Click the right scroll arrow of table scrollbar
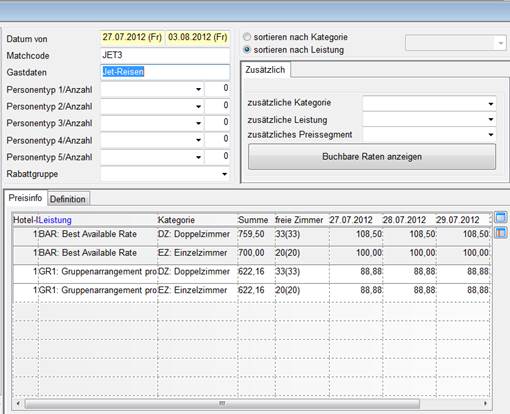 pos(485,403)
